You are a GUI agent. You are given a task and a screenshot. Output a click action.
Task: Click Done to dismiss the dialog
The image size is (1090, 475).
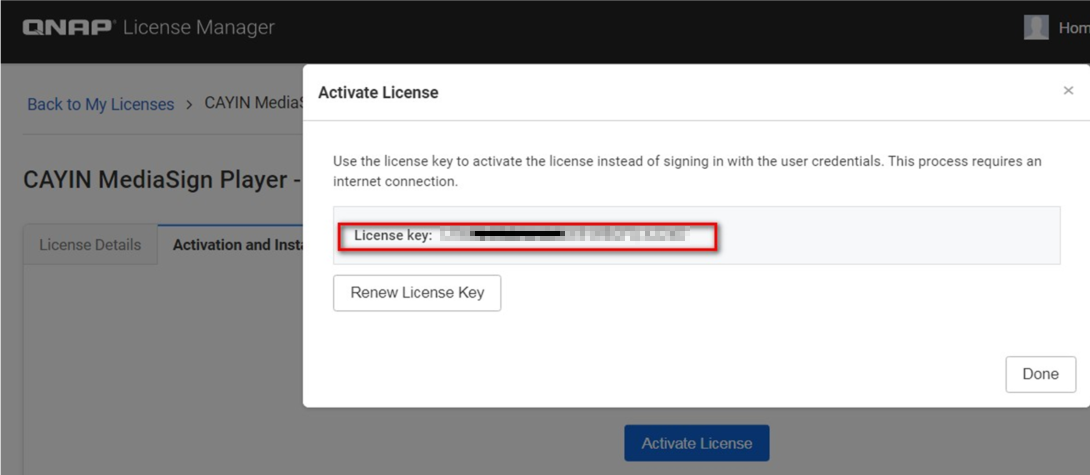pos(1040,374)
